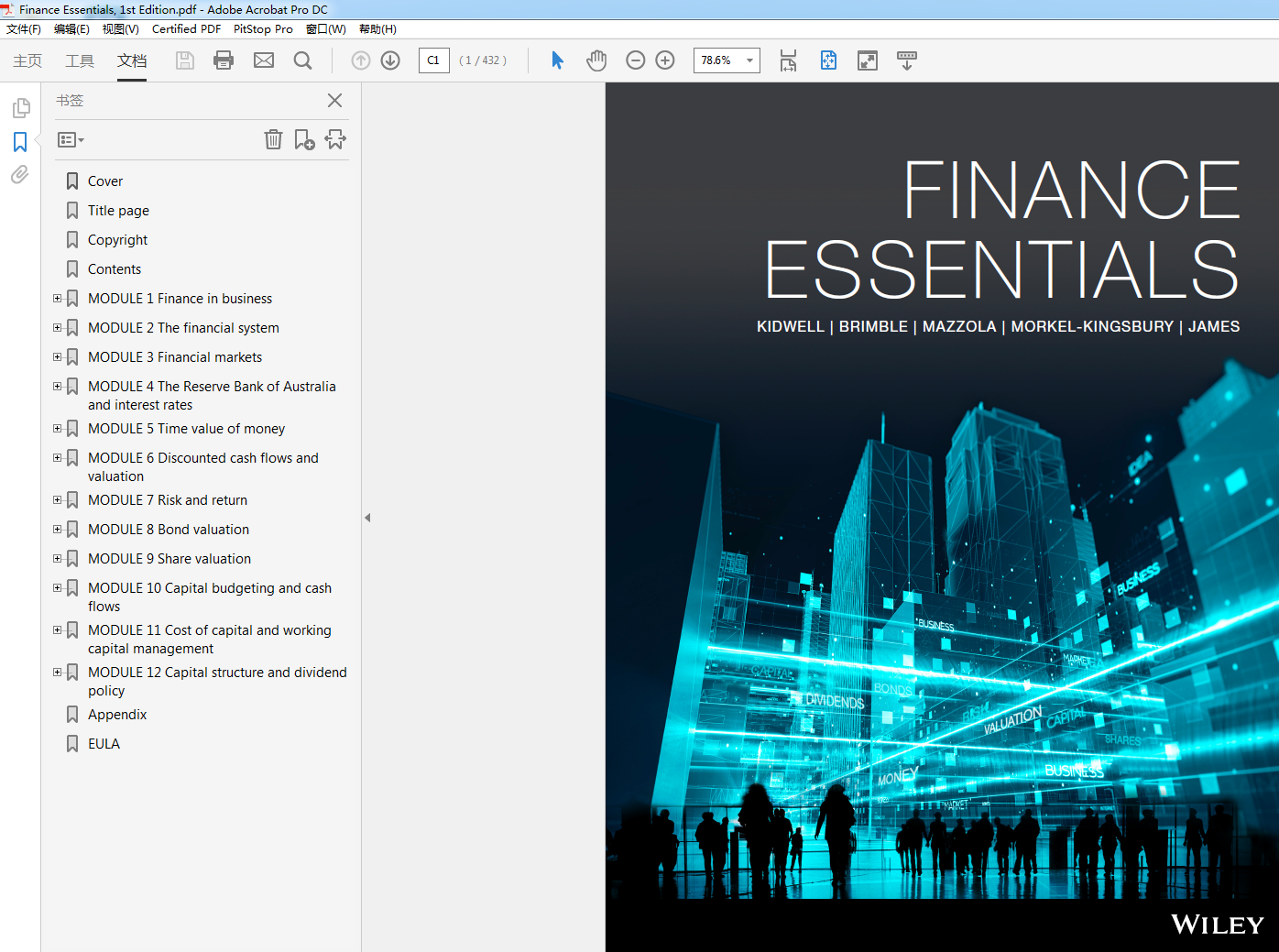Expand MODULE 9 Share valuation

pyautogui.click(x=58, y=559)
